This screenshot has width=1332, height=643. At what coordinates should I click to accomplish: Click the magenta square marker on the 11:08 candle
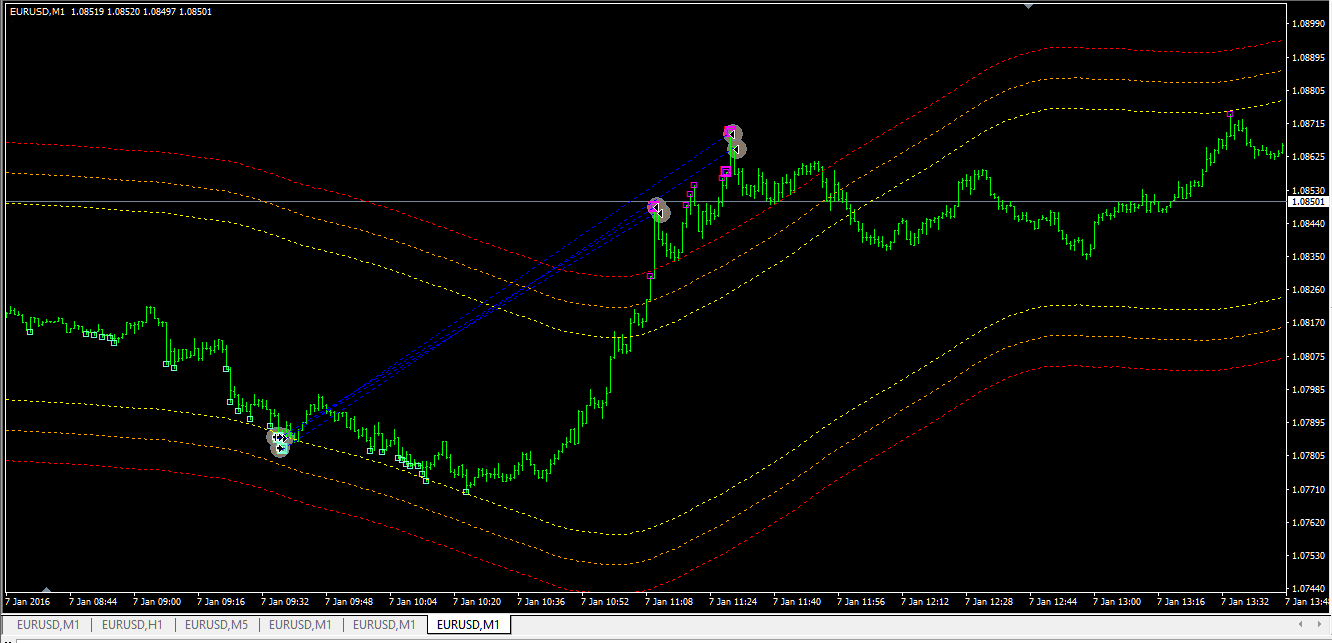650,276
